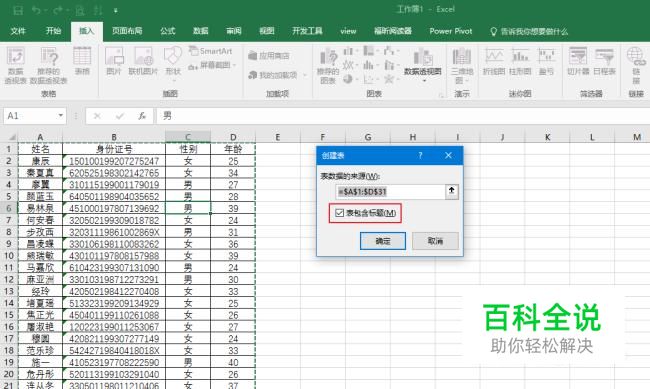This screenshot has height=389, width=650.
Task: Insert a statistic histogram chart
Action: (370, 65)
